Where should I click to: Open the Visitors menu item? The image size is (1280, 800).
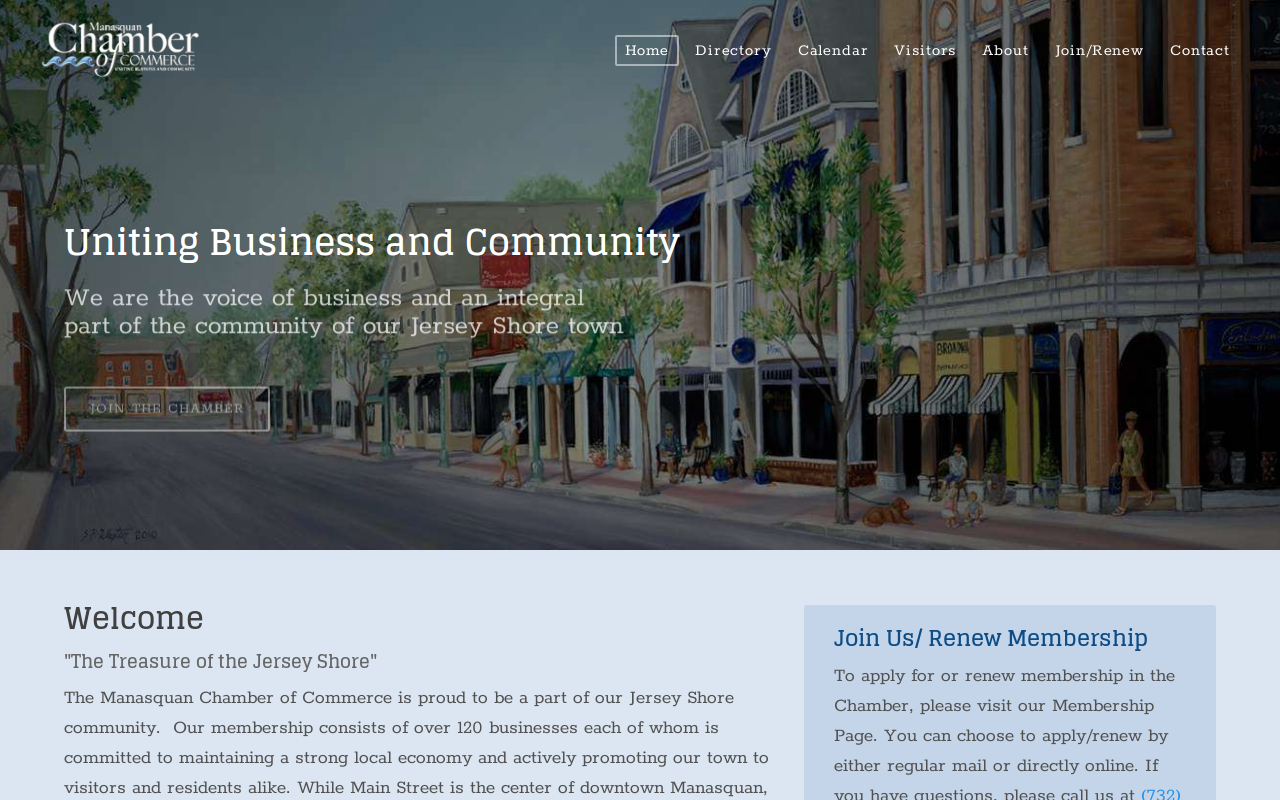coord(925,51)
